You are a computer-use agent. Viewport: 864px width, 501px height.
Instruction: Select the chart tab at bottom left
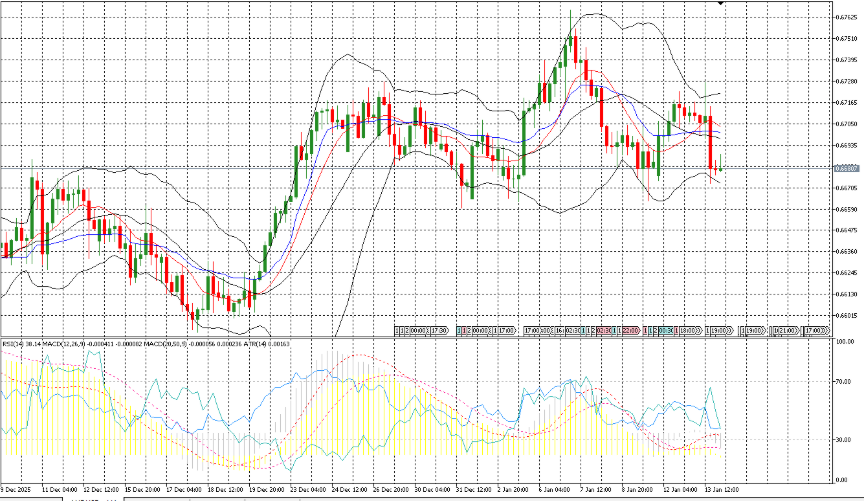click(30, 498)
